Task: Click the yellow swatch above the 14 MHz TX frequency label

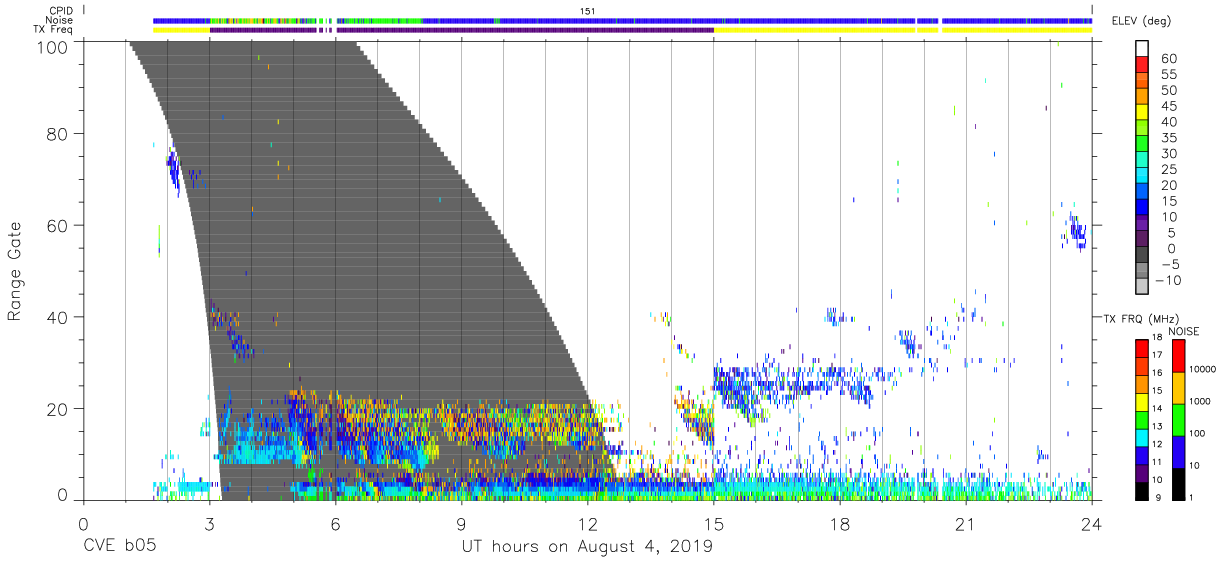Action: pyautogui.click(x=1143, y=401)
